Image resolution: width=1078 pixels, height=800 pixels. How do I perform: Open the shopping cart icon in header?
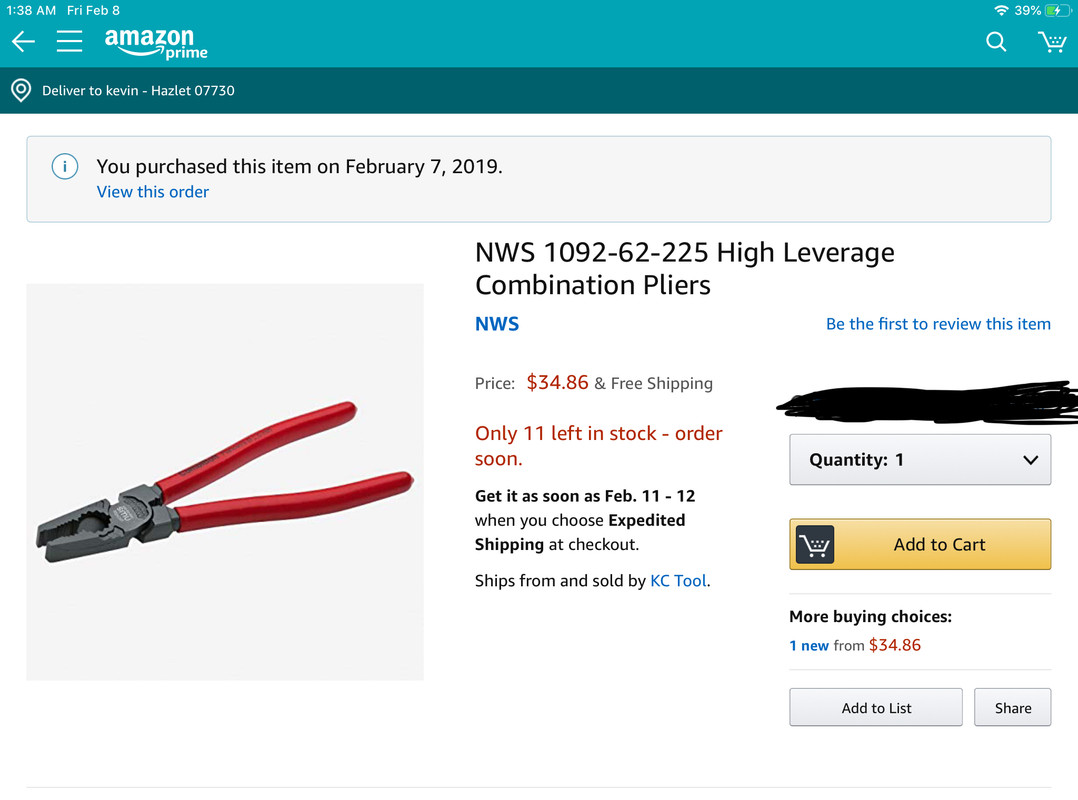[1052, 42]
